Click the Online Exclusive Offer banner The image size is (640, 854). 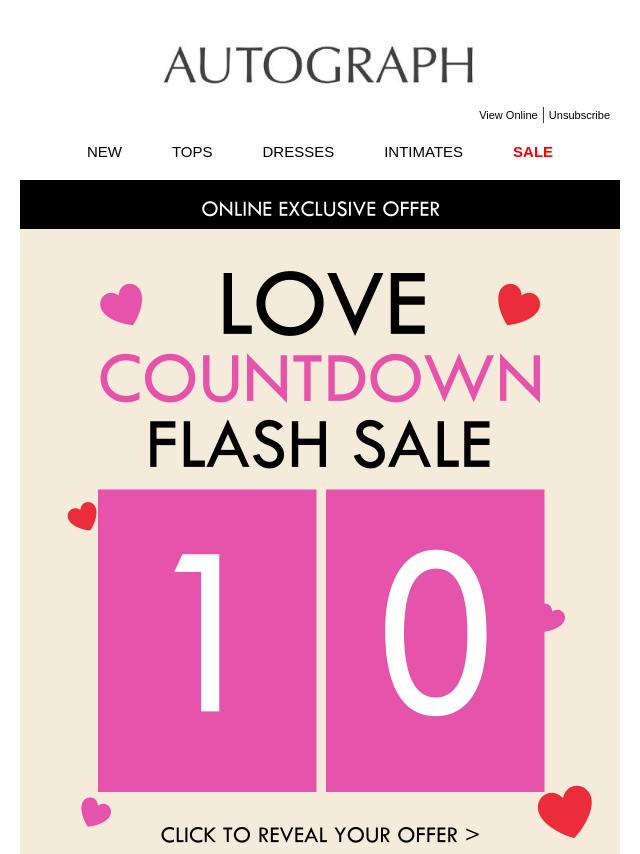click(320, 205)
